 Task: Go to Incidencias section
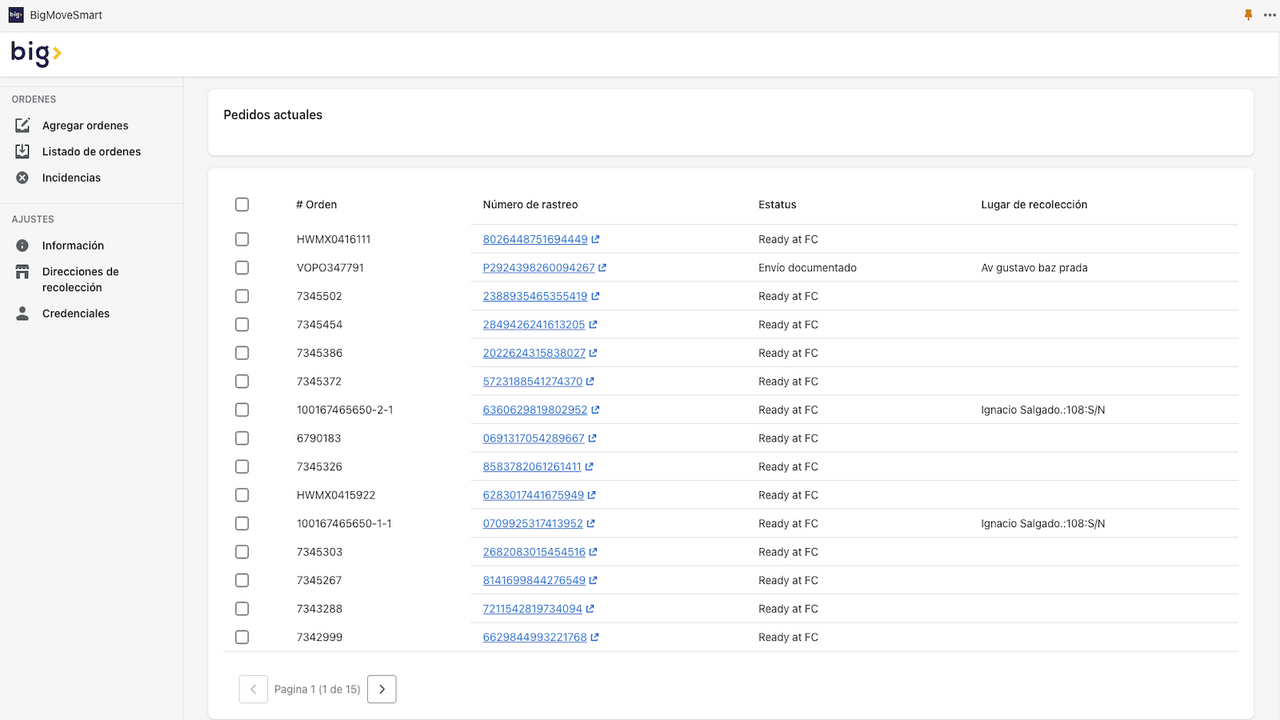coord(71,178)
